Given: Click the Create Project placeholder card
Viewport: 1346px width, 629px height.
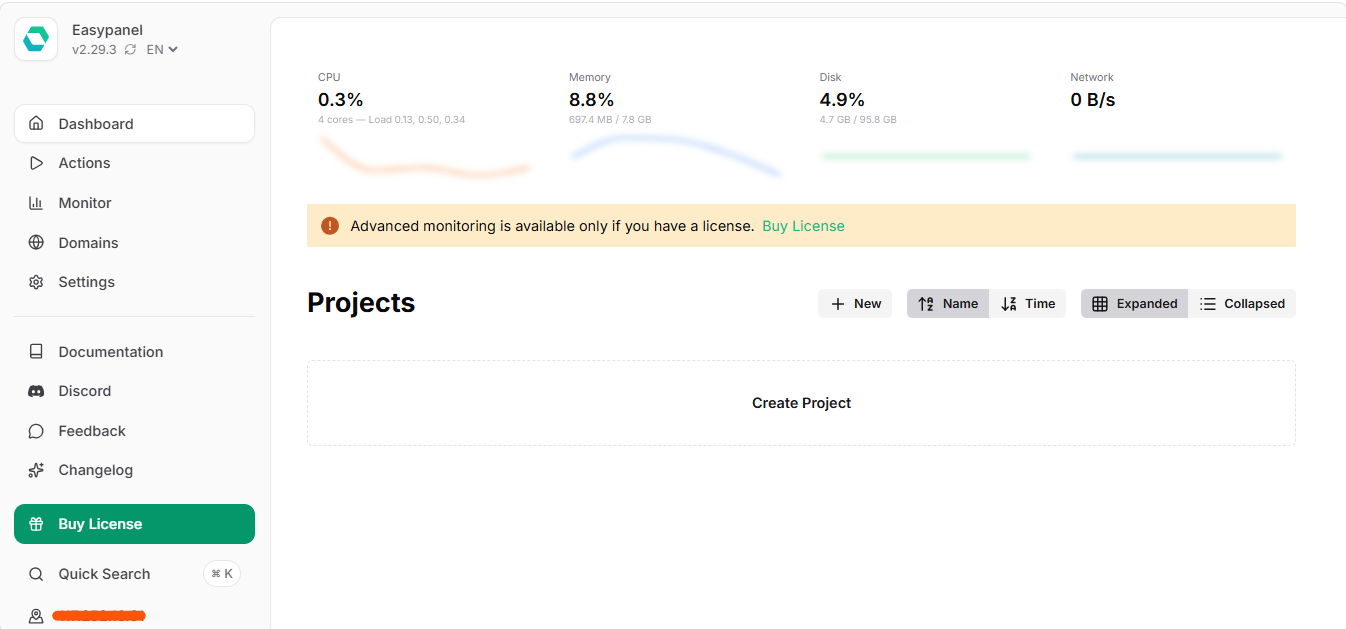Looking at the screenshot, I should click(x=801, y=403).
